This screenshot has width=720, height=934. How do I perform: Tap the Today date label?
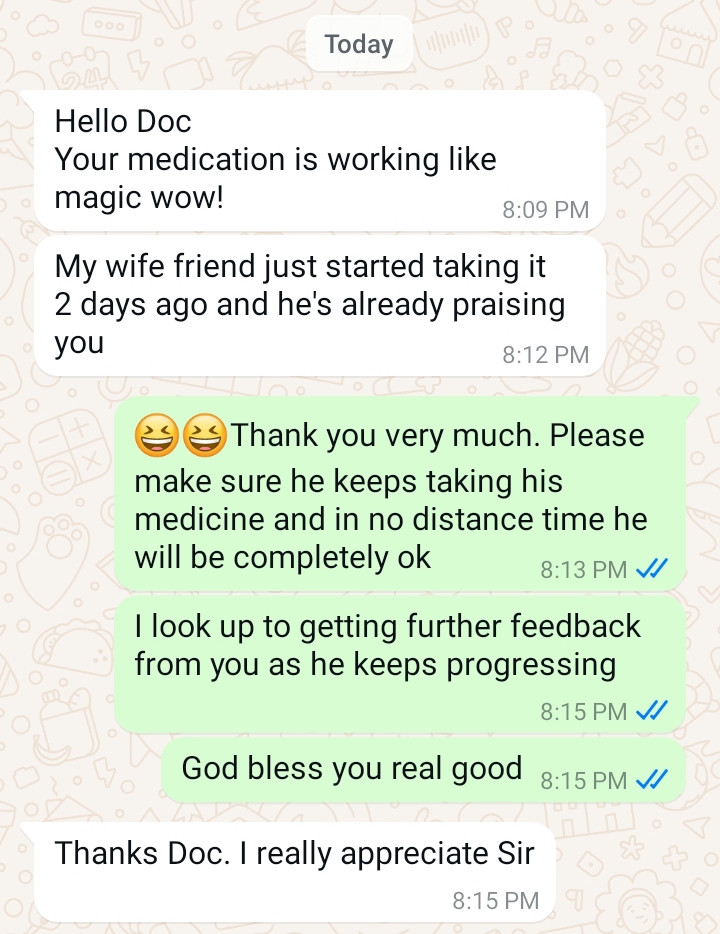(x=359, y=44)
